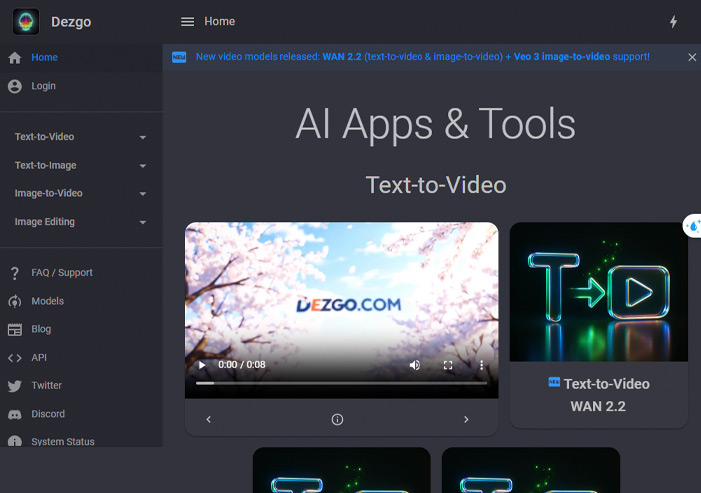Toggle the hamburger menu icon

click(187, 21)
